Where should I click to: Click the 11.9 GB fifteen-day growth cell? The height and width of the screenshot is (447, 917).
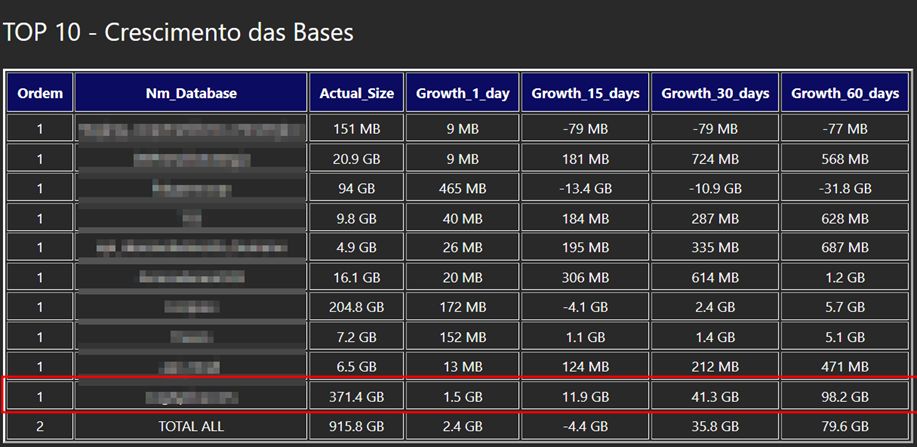click(585, 397)
